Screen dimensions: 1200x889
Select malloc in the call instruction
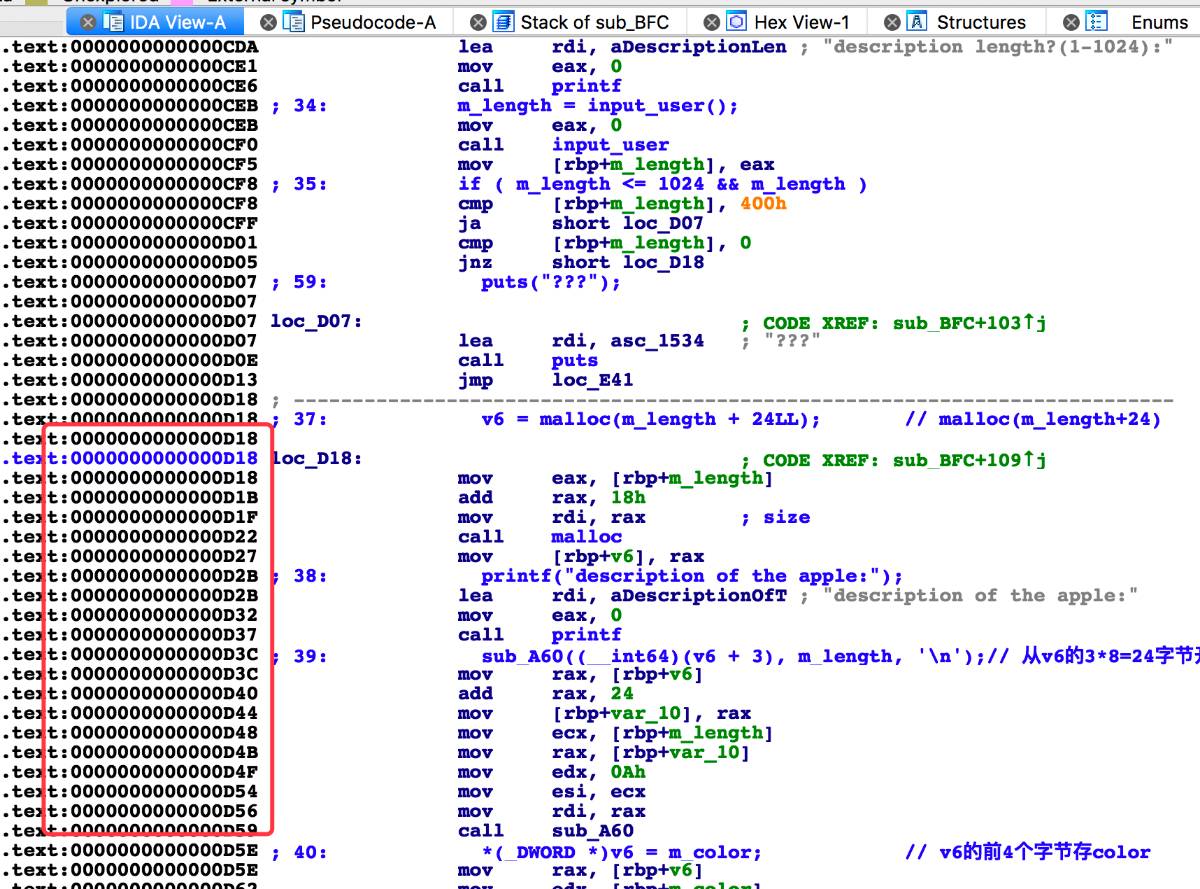(586, 537)
